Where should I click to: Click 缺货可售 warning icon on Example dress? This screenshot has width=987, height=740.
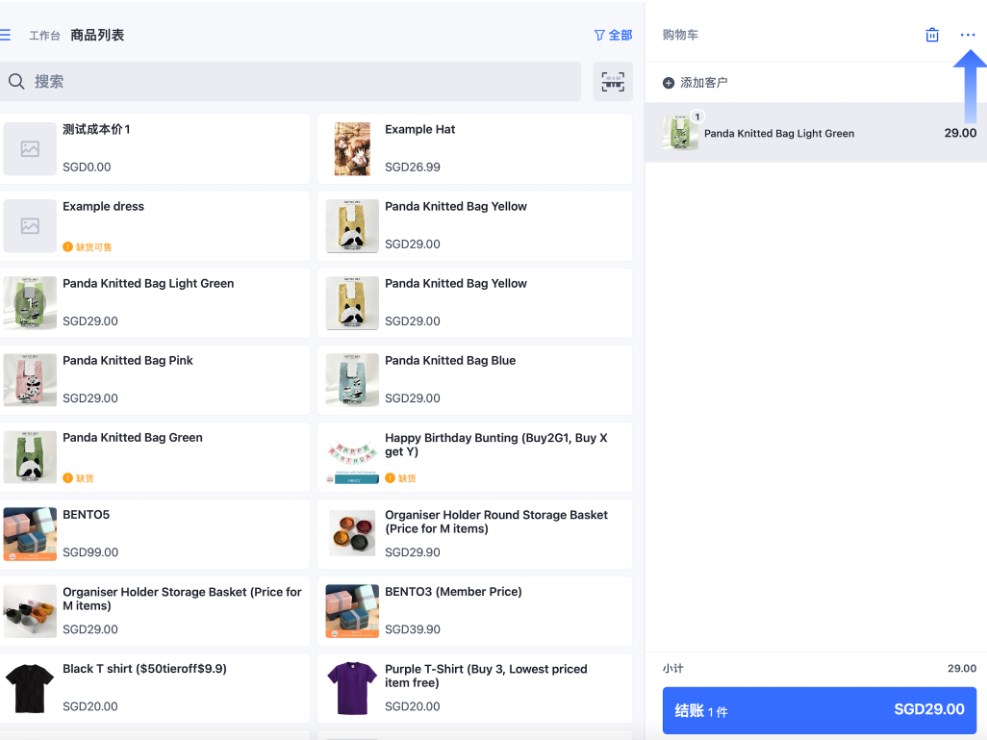67,247
